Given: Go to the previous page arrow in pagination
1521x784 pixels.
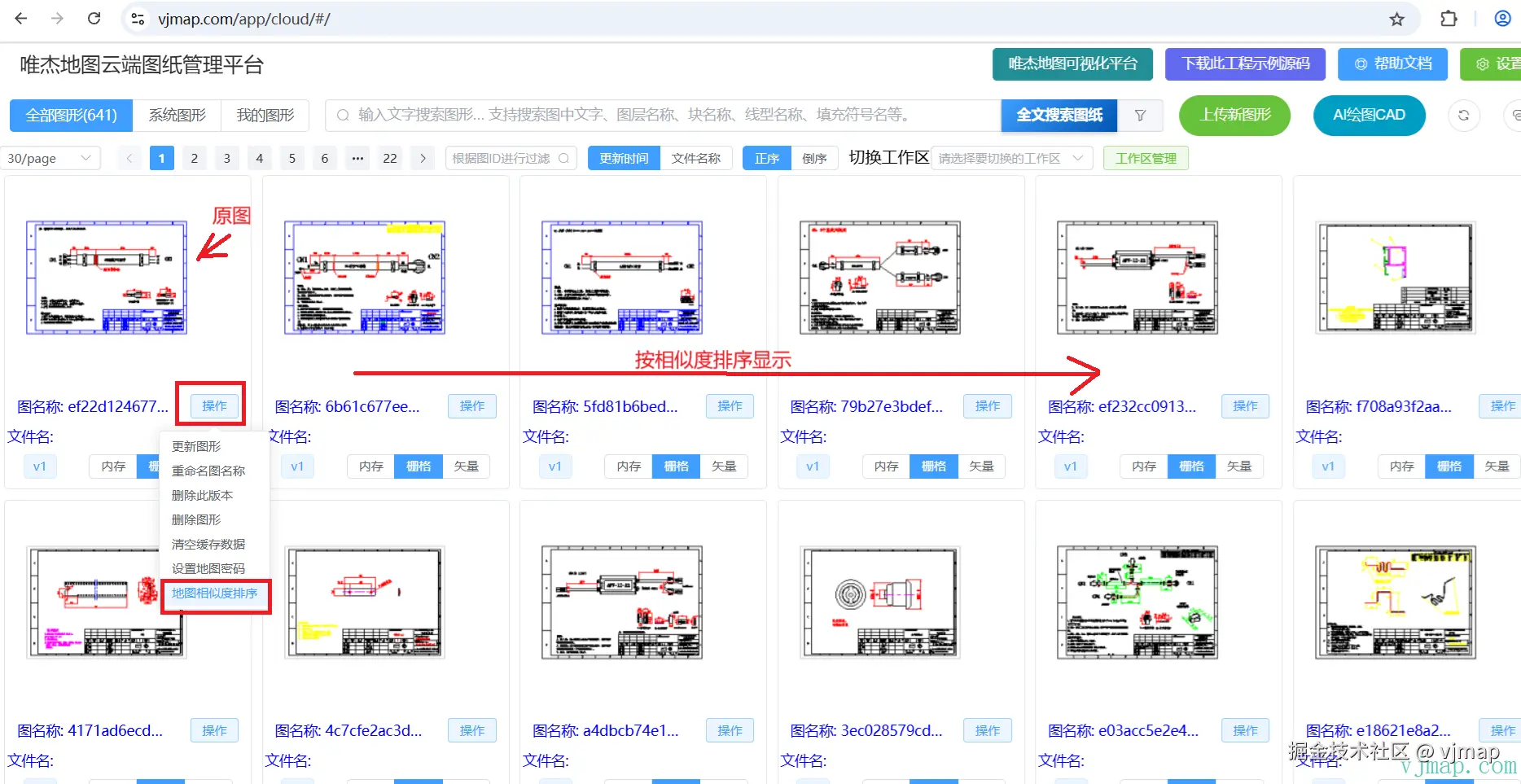Looking at the screenshot, I should [129, 158].
